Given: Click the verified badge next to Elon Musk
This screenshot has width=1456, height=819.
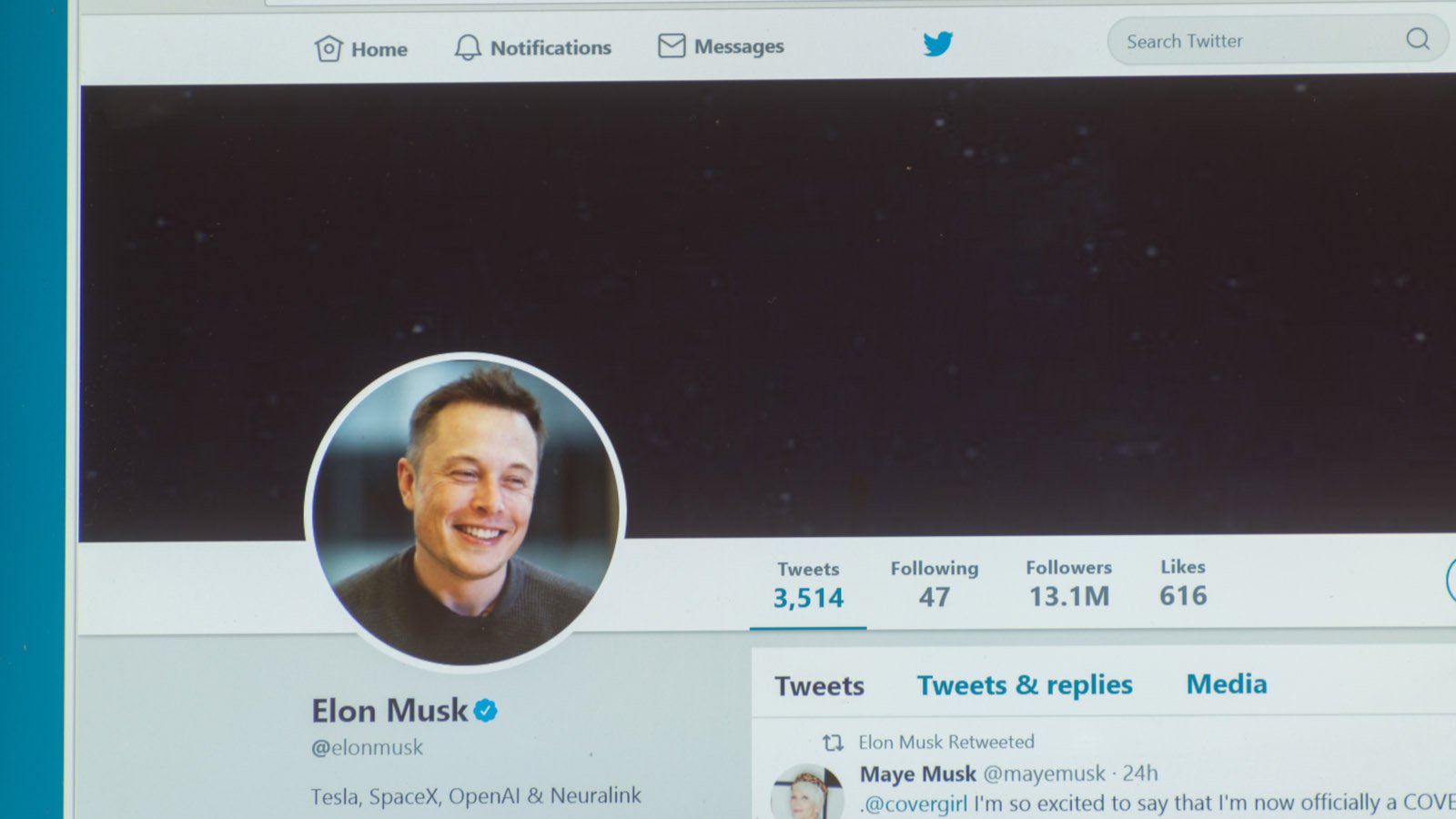Looking at the screenshot, I should [486, 710].
